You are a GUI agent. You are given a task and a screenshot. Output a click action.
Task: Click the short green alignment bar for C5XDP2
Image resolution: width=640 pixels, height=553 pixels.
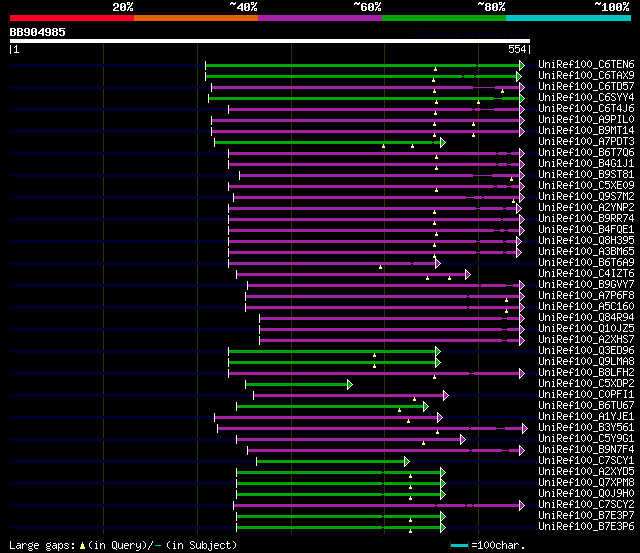tap(297, 384)
